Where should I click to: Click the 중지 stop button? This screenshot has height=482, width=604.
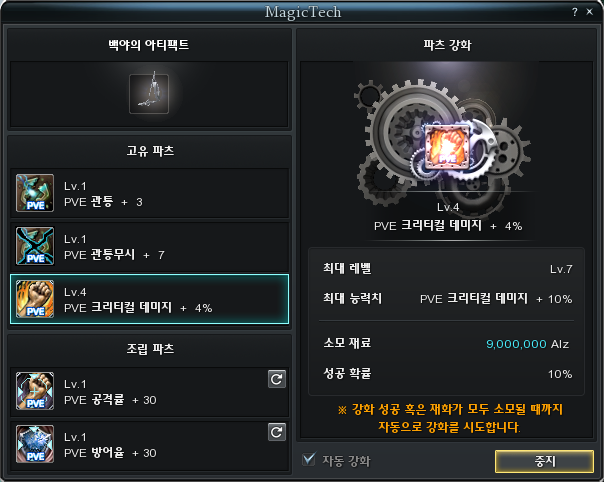[544, 461]
